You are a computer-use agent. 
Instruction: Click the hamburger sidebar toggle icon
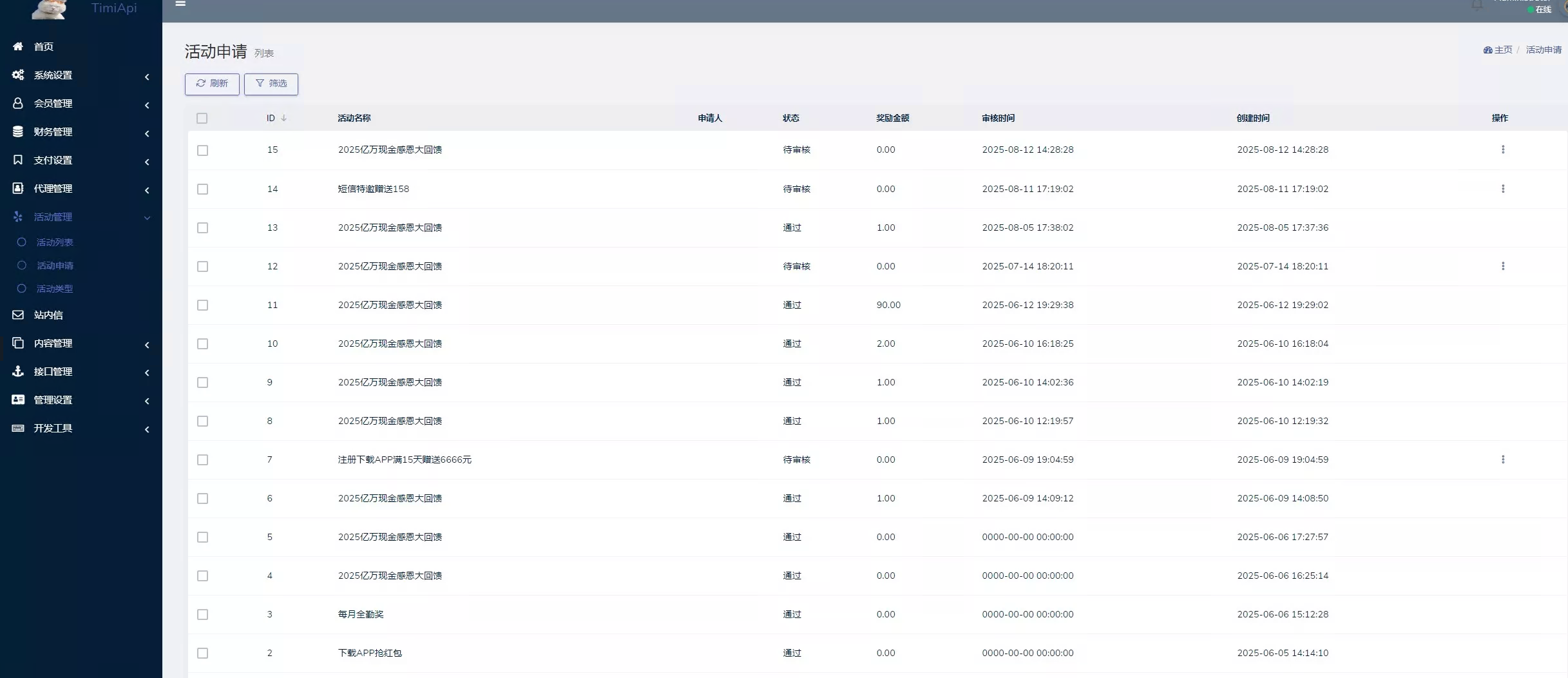(180, 4)
